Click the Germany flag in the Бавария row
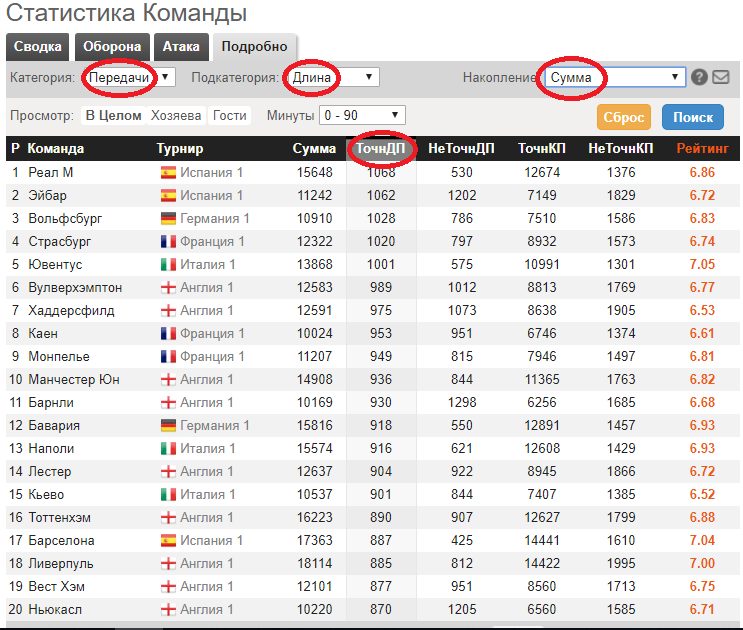The width and height of the screenshot is (743, 630). click(x=168, y=425)
